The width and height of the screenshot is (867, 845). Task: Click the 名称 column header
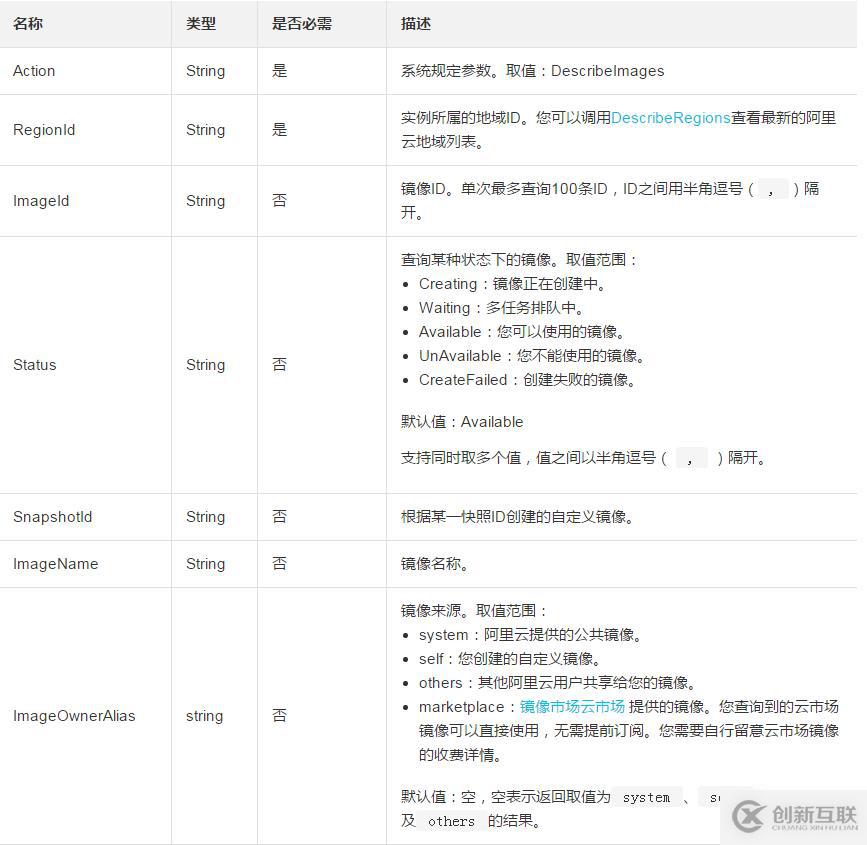point(28,24)
